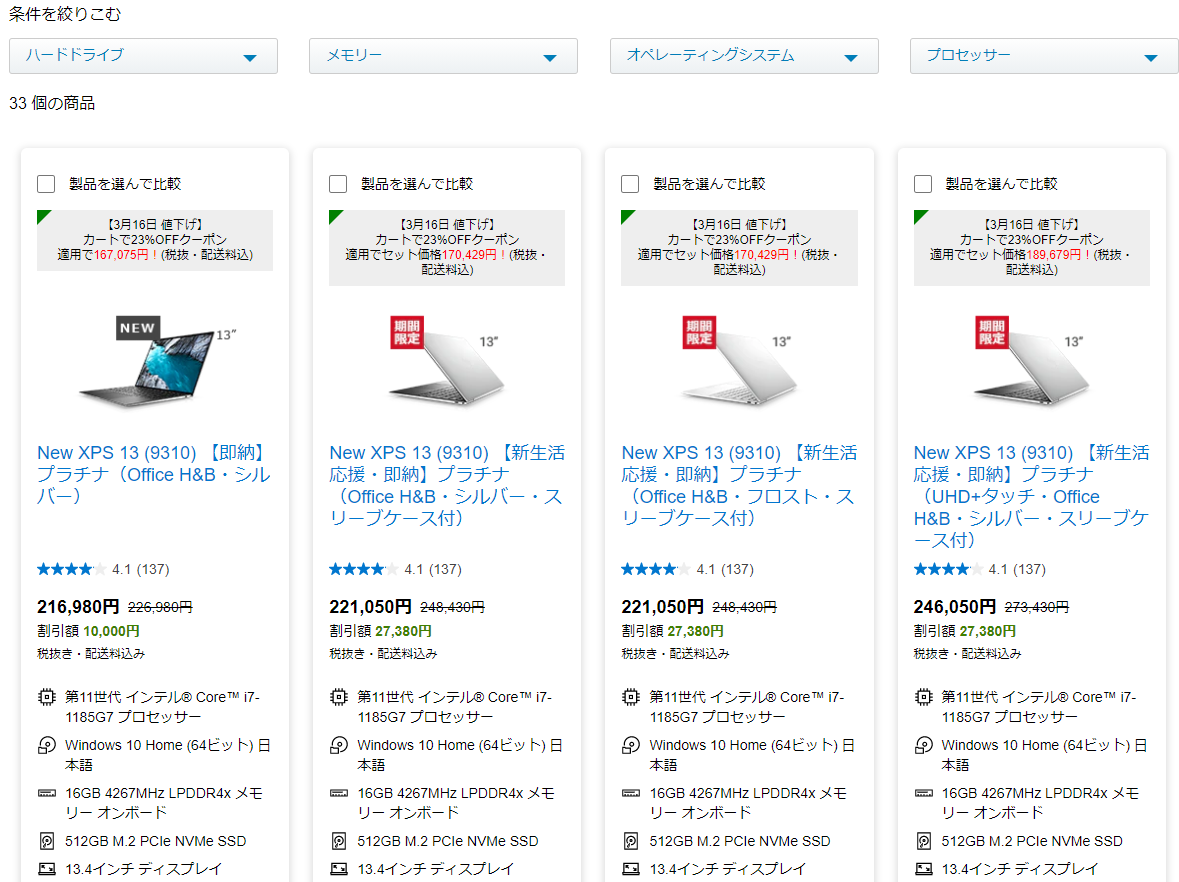The width and height of the screenshot is (1179, 882).
Task: Click the struck-through 226,980円 price
Action: 160,607
